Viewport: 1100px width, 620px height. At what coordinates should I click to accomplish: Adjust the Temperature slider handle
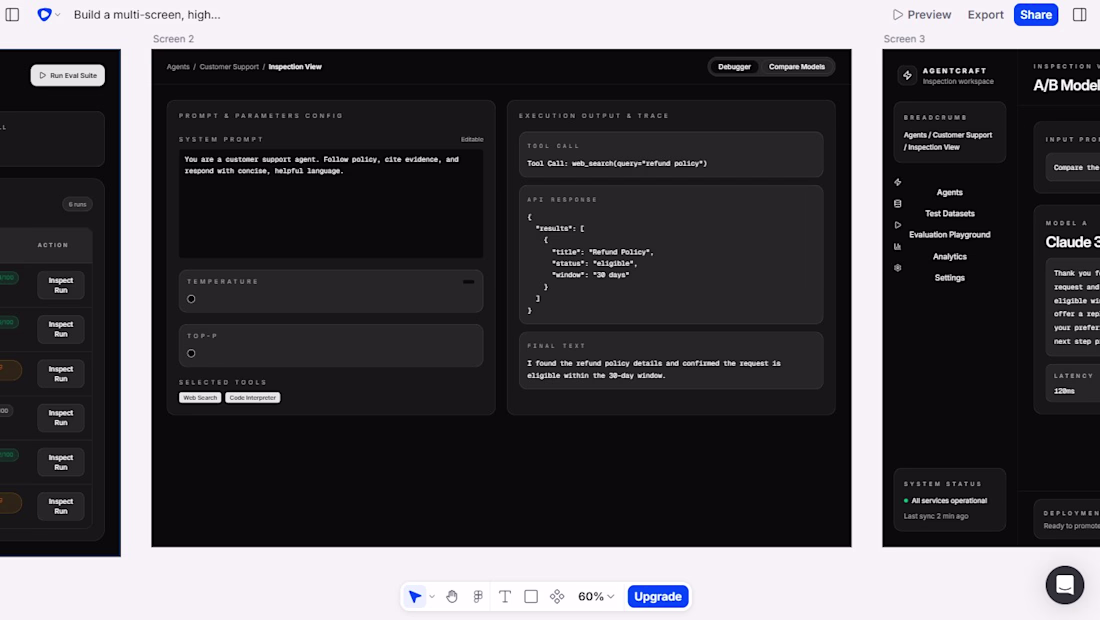click(x=191, y=299)
